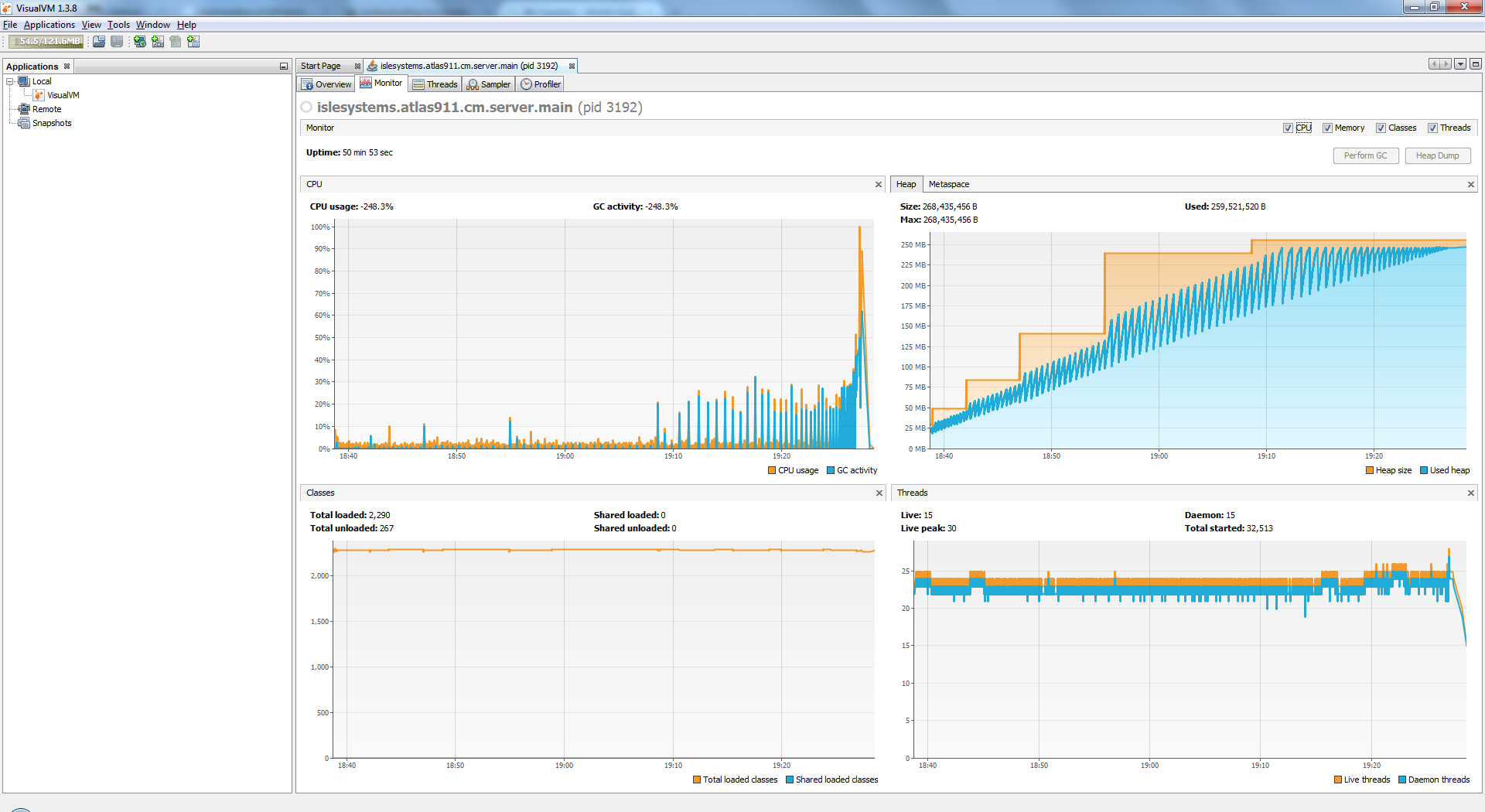Open the View menu

[91, 25]
